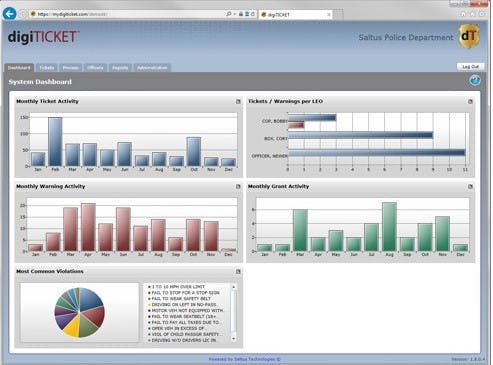Open the Process tab
The height and width of the screenshot is (365, 493).
tap(71, 68)
